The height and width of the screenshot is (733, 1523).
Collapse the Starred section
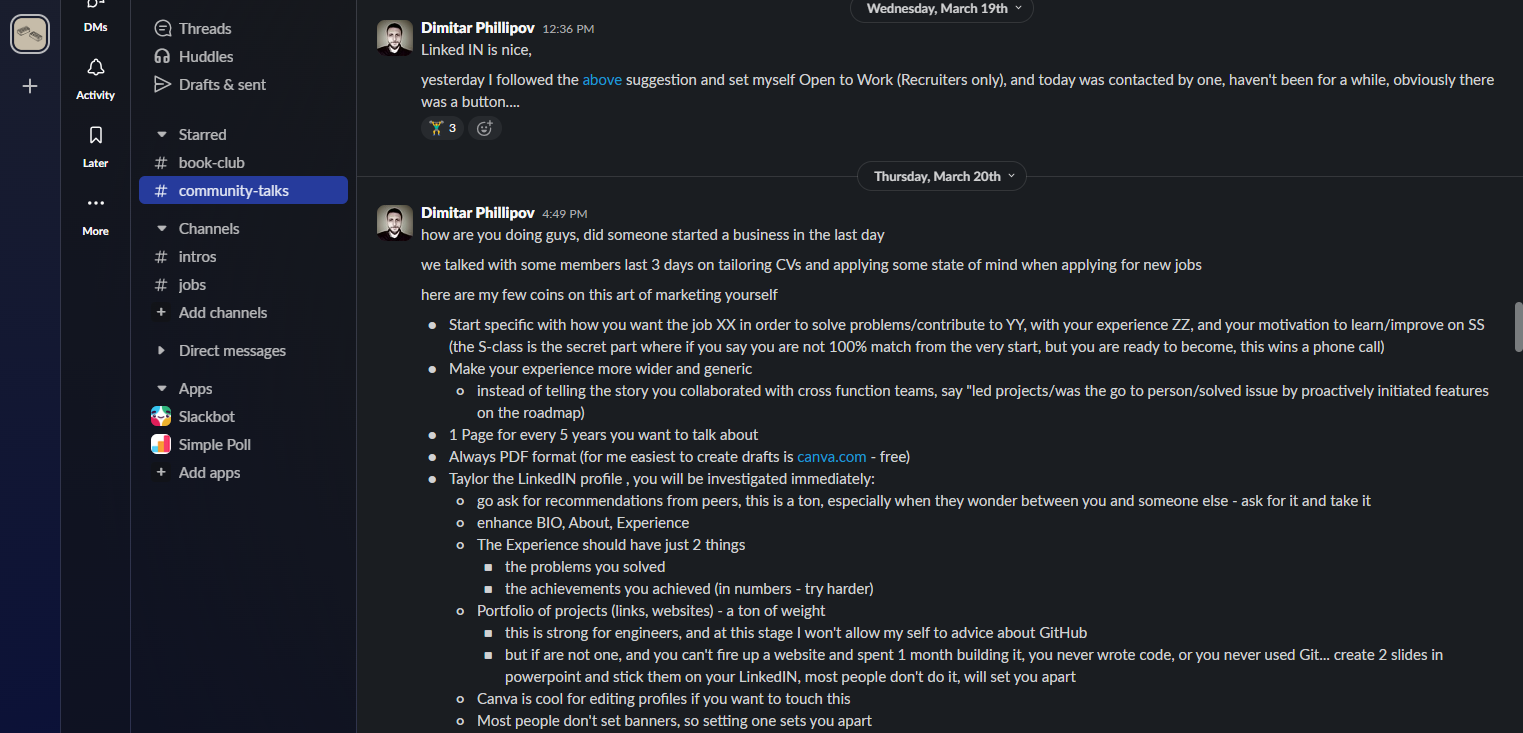click(162, 134)
